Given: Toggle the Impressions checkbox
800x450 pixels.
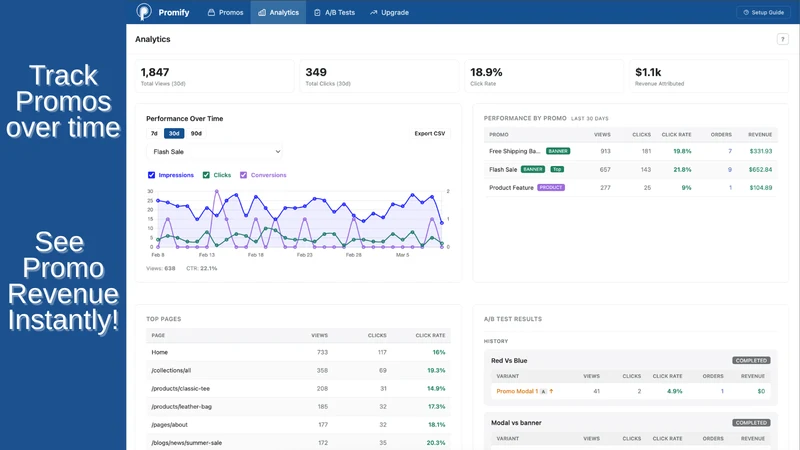Looking at the screenshot, I should [x=152, y=175].
